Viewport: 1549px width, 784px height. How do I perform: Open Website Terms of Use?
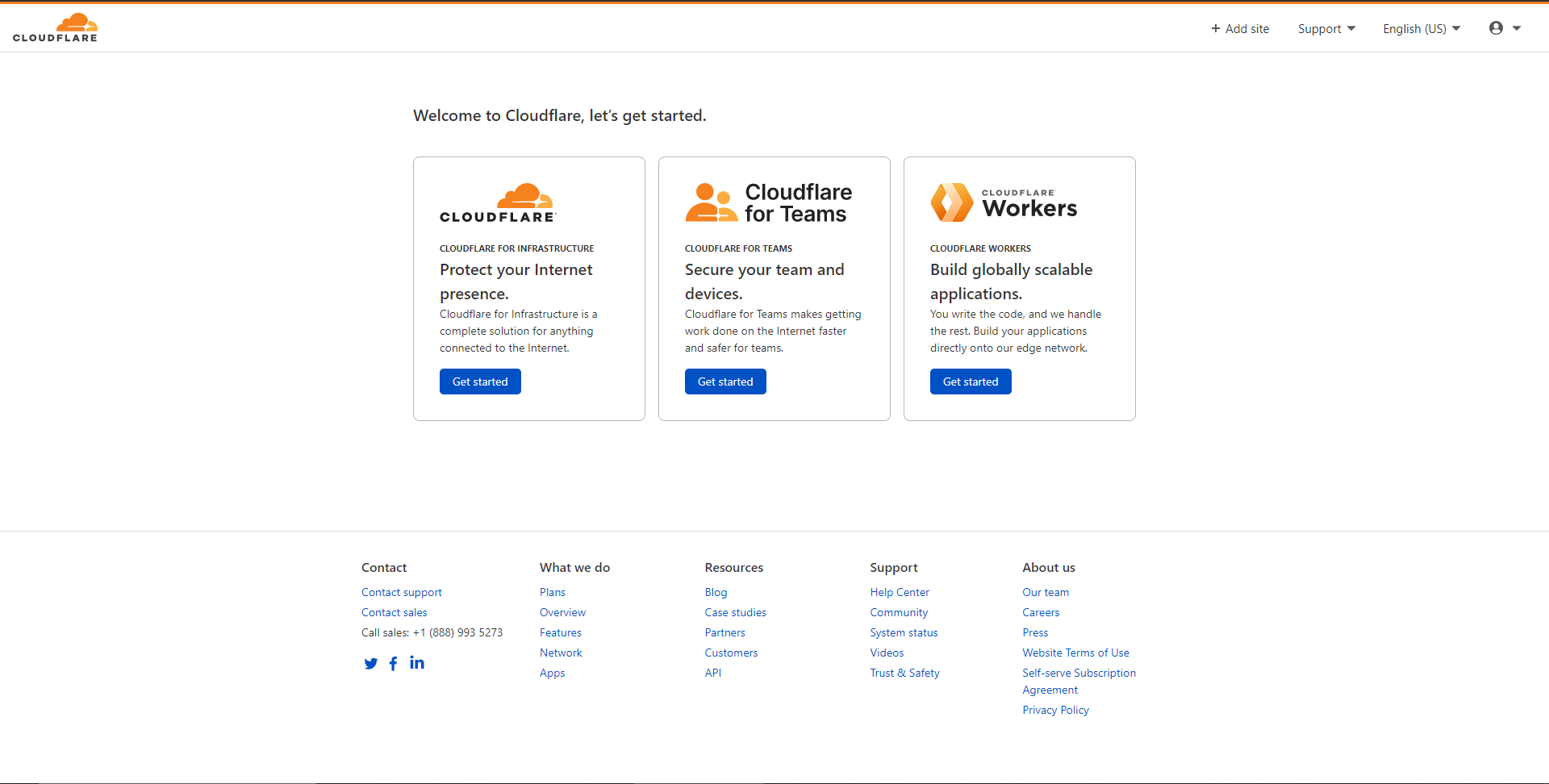point(1075,653)
